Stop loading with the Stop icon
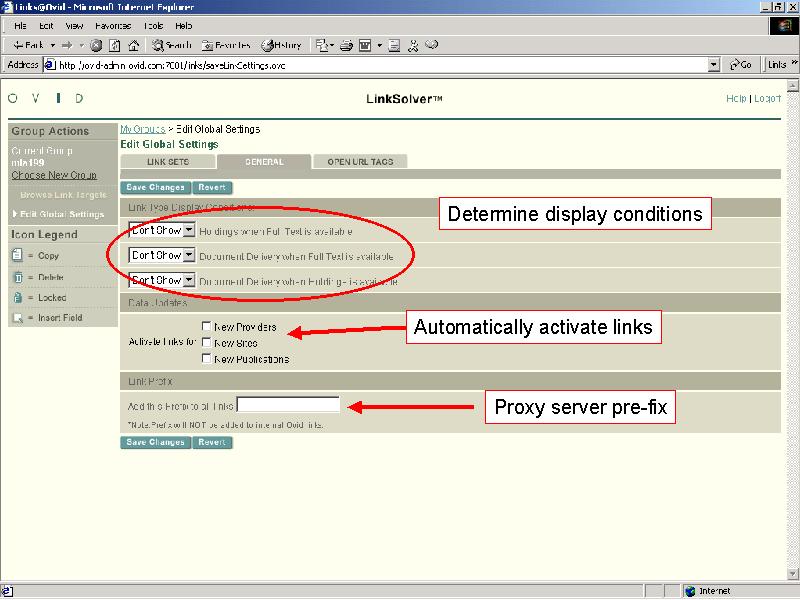This screenshot has height=600, width=800. tap(96, 45)
